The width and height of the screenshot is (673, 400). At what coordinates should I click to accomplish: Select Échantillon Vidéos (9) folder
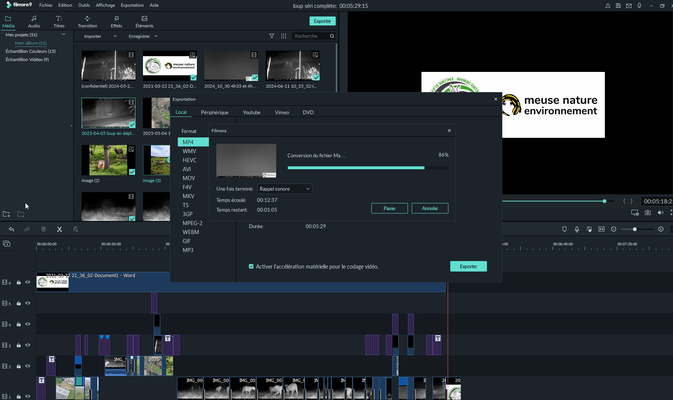[27, 60]
